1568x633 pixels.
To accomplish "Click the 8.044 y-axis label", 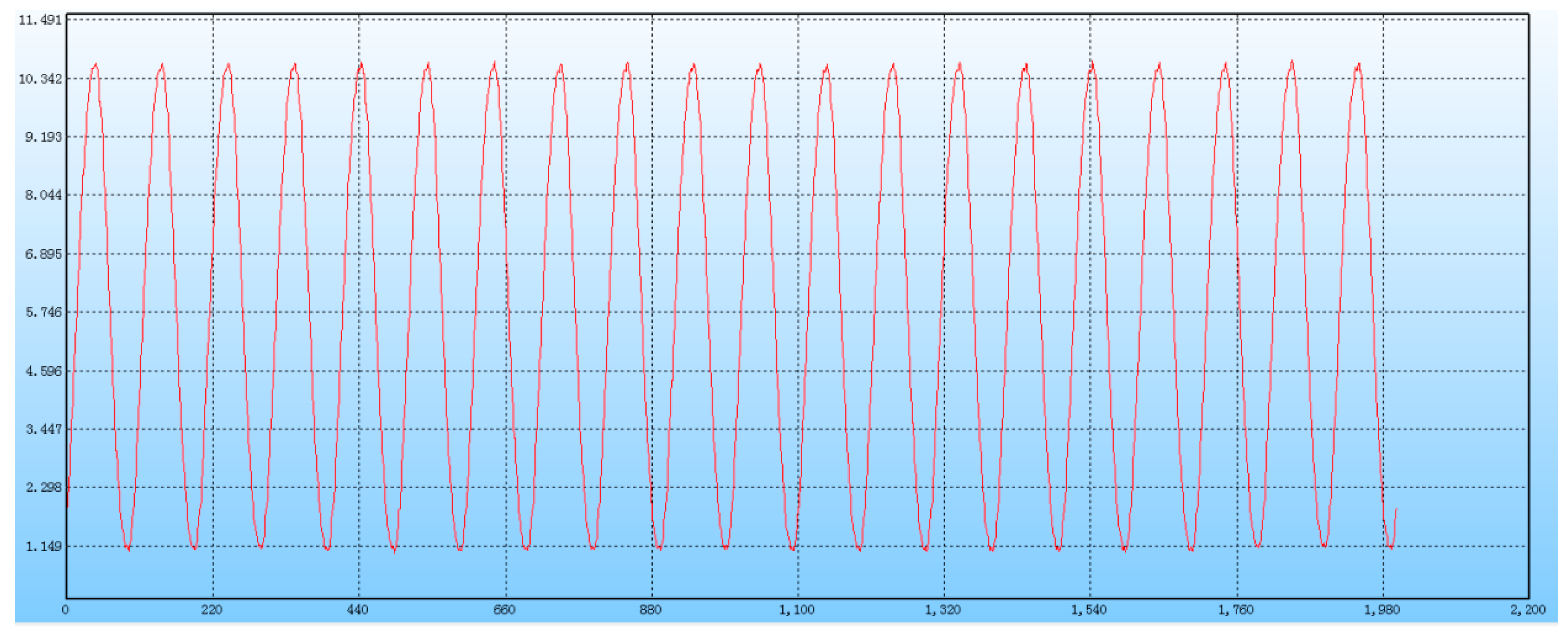I will click(43, 195).
